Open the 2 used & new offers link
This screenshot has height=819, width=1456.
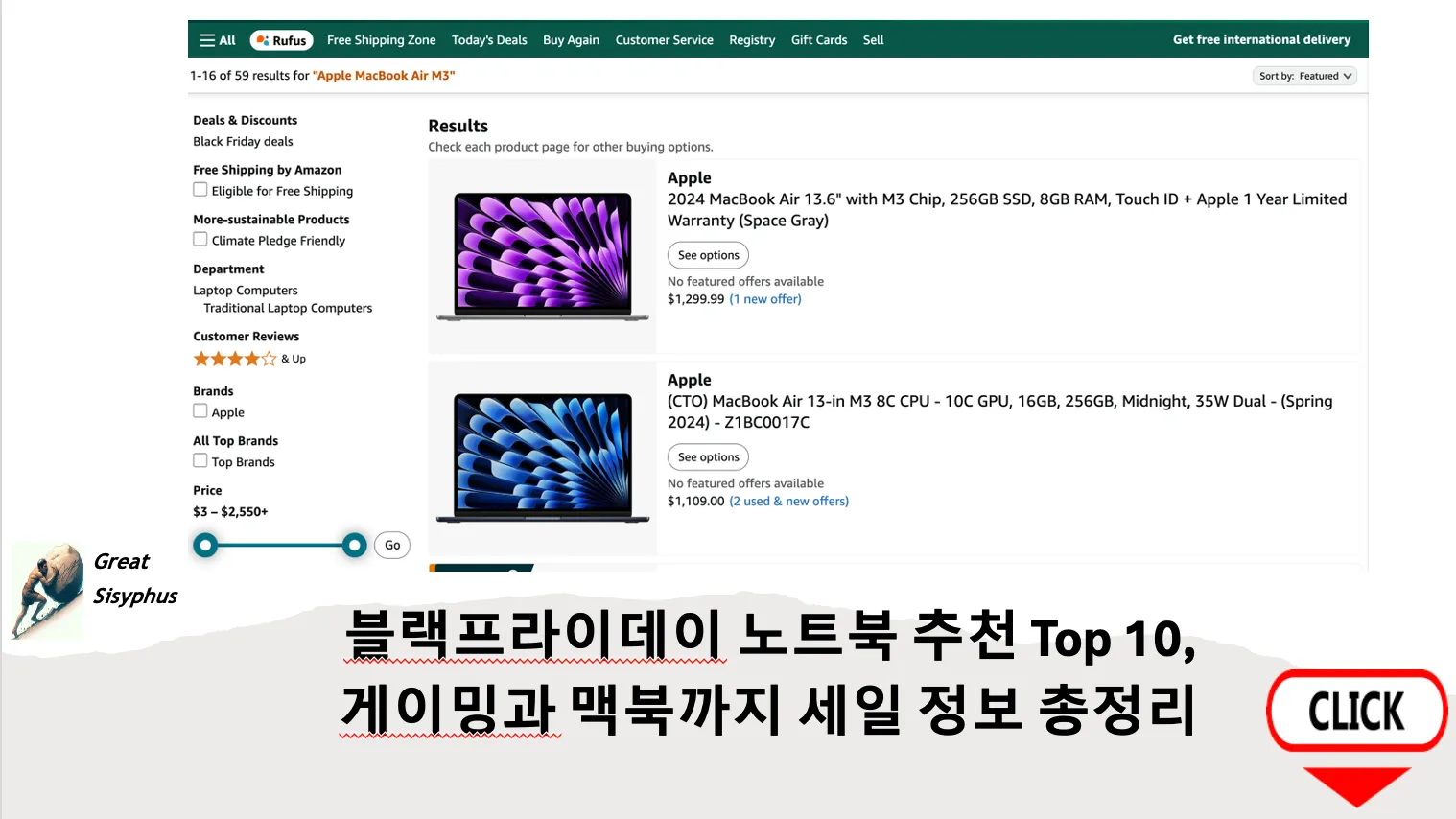[788, 501]
